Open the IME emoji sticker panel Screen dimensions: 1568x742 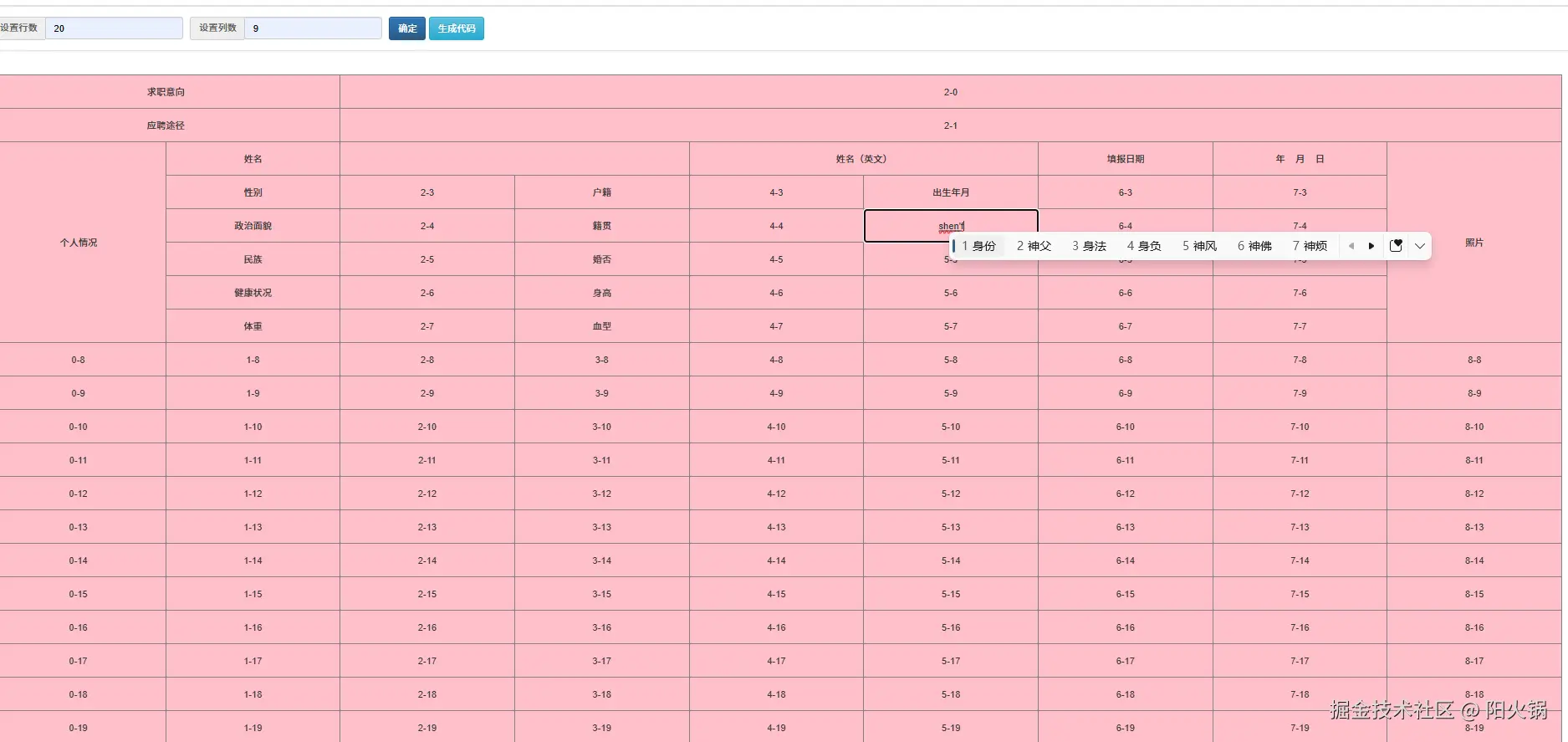point(1396,246)
